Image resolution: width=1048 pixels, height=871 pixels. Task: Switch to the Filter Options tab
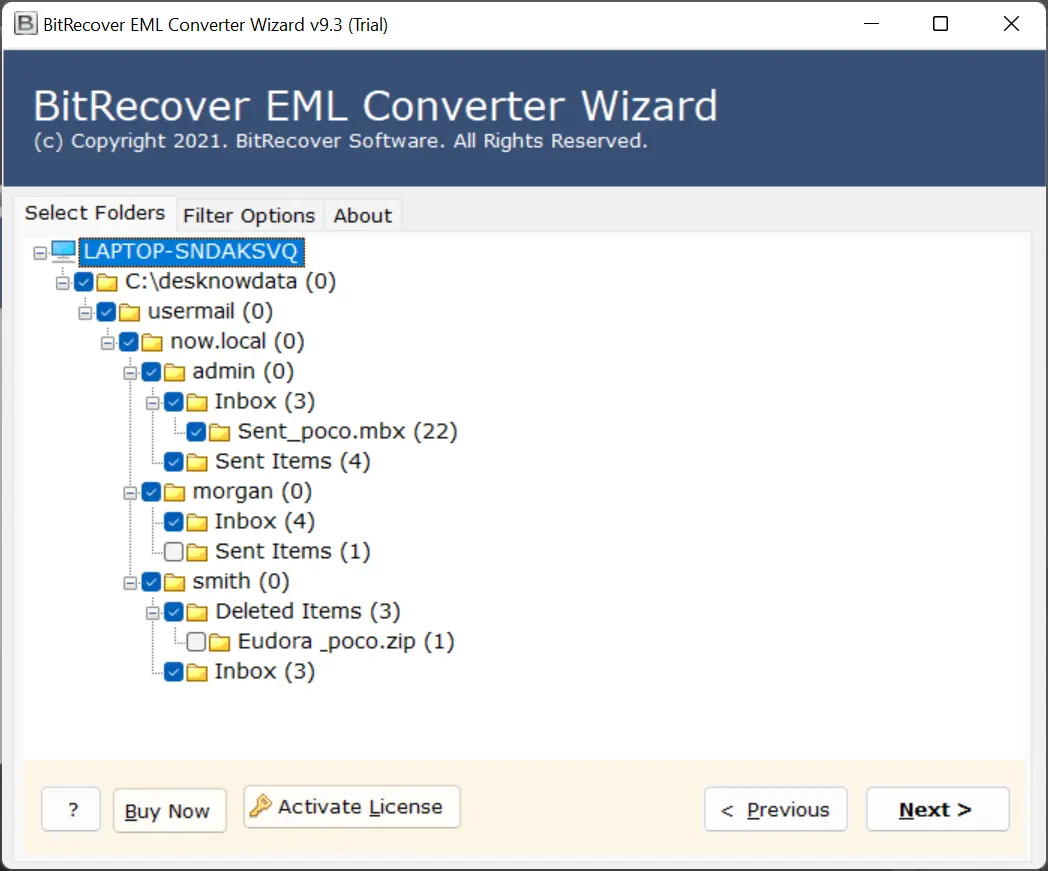[x=249, y=215]
